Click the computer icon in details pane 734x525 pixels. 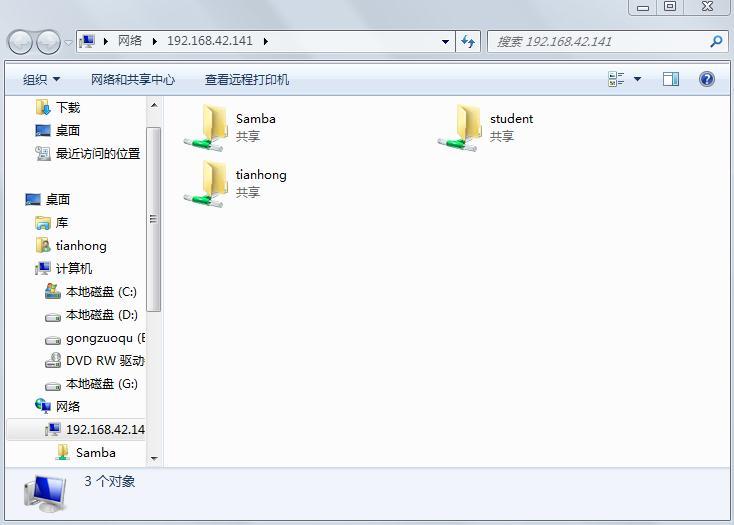(x=45, y=494)
